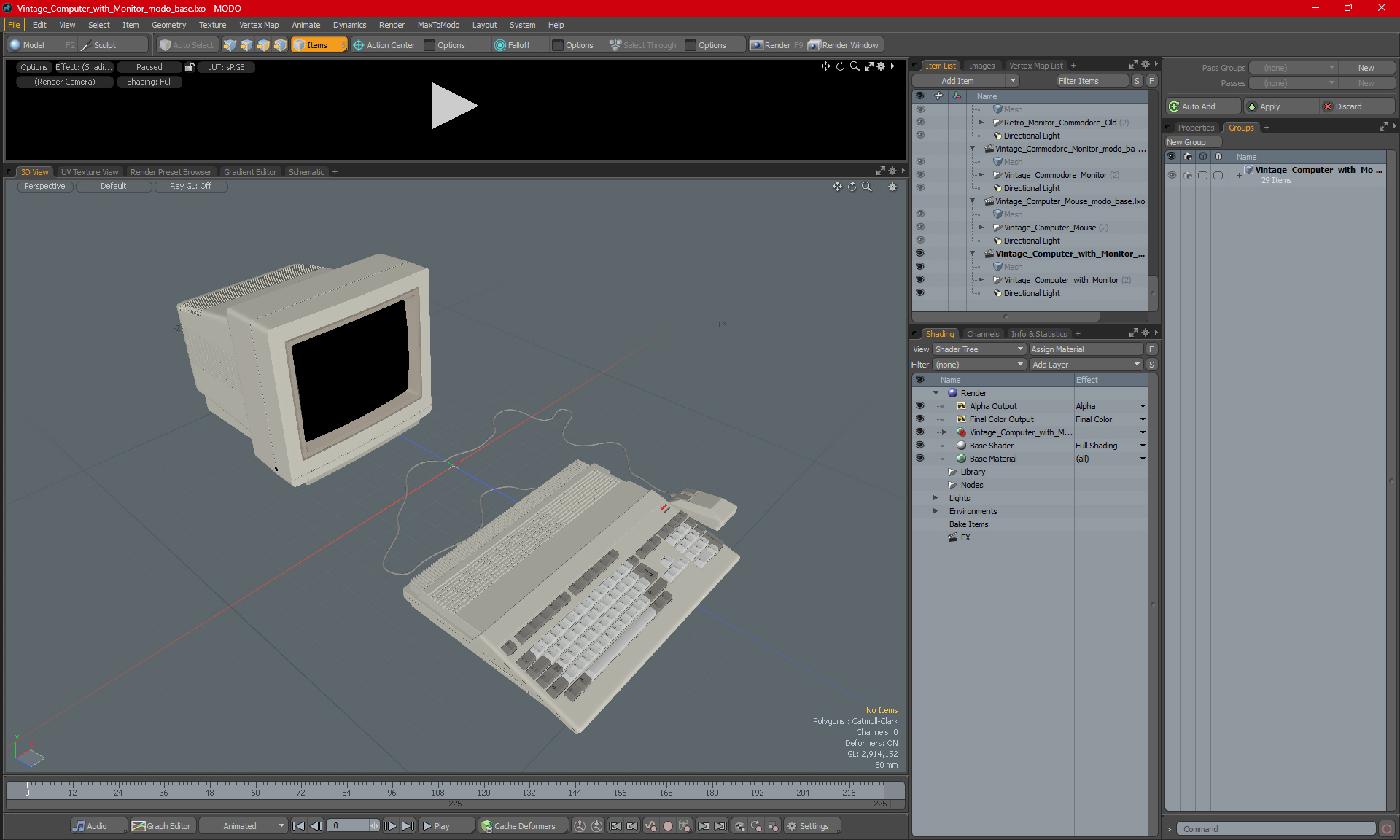Toggle bottom Directional Light visibility
The width and height of the screenshot is (1400, 840).
coord(920,293)
